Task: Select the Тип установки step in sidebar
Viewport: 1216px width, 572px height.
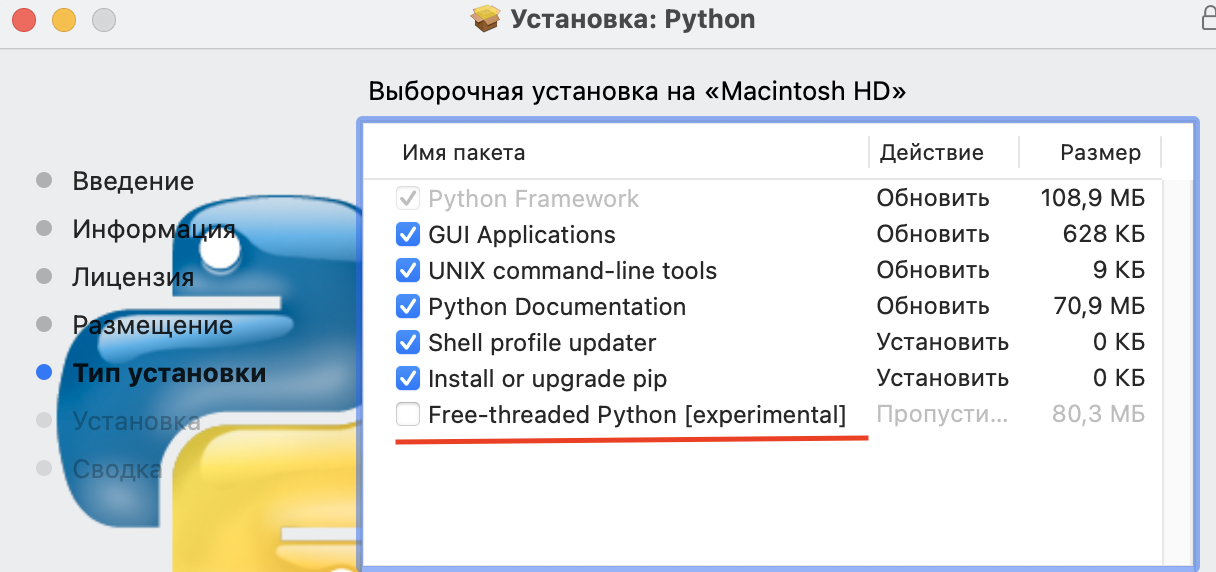Action: [169, 374]
